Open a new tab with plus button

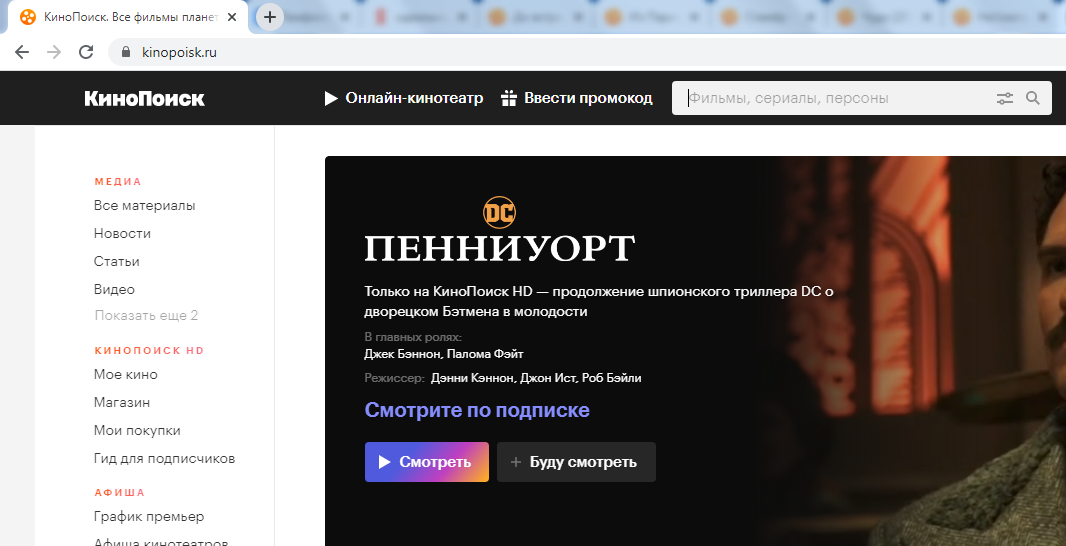[x=270, y=17]
